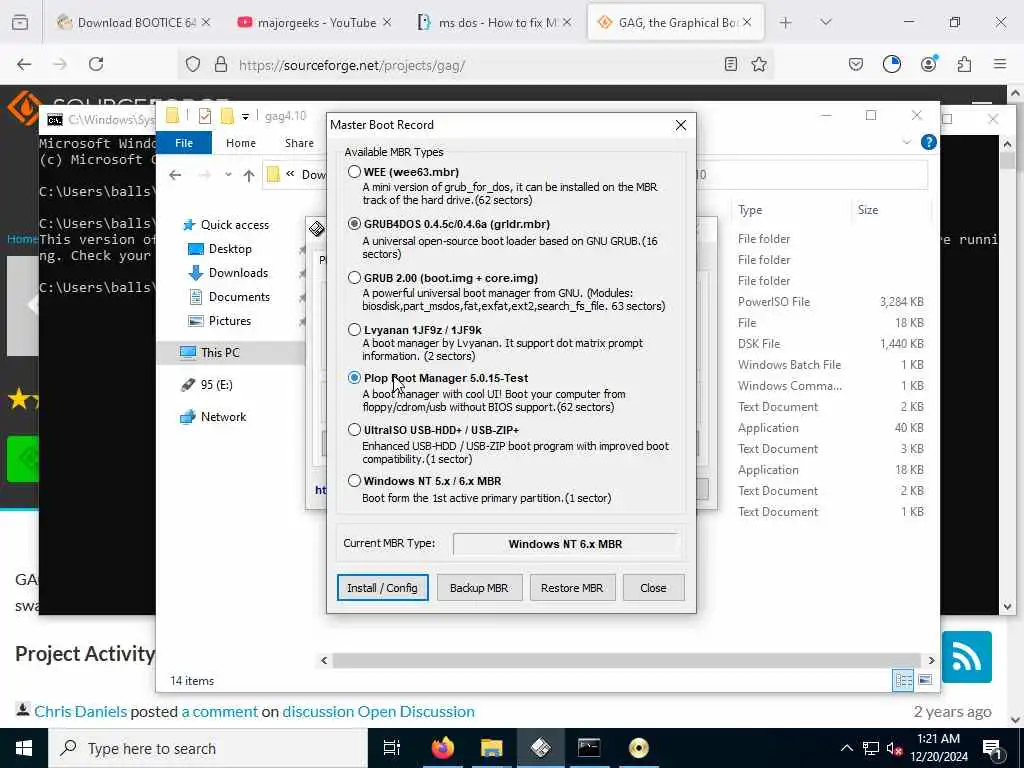Select Plop Boot Manager 5.0.15-Test option
The width and height of the screenshot is (1024, 768).
[x=354, y=377]
